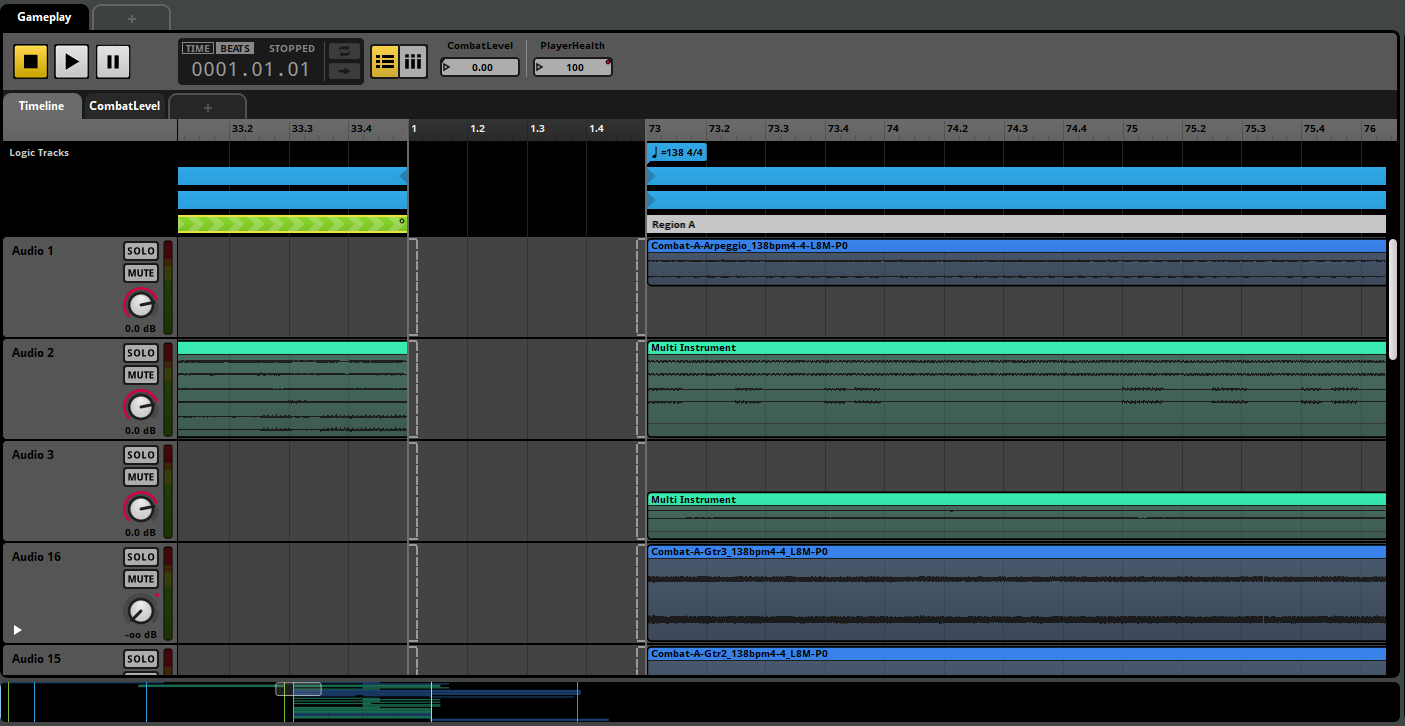This screenshot has height=726, width=1405.
Task: Click the Audio 2 track name
Action: [x=33, y=353]
